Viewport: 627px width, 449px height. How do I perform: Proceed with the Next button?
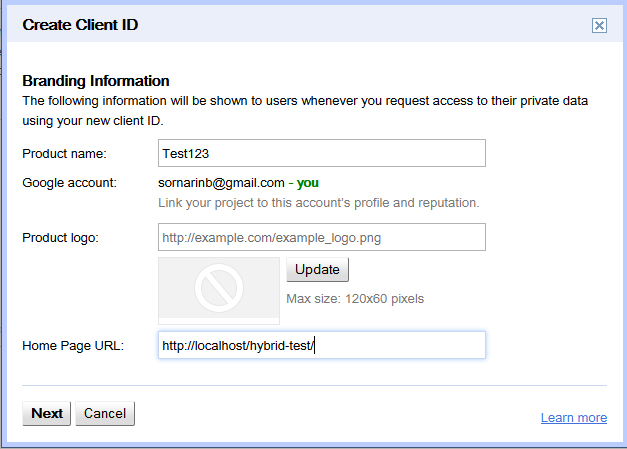point(47,413)
